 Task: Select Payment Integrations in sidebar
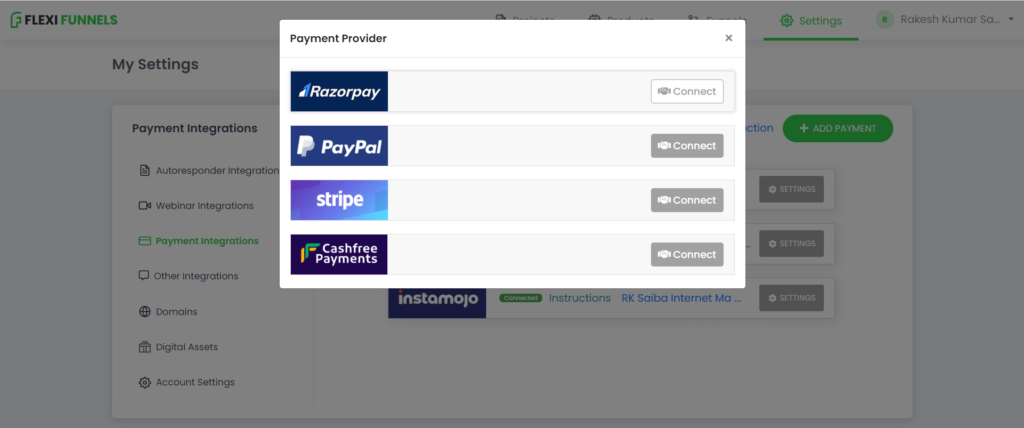tap(199, 241)
